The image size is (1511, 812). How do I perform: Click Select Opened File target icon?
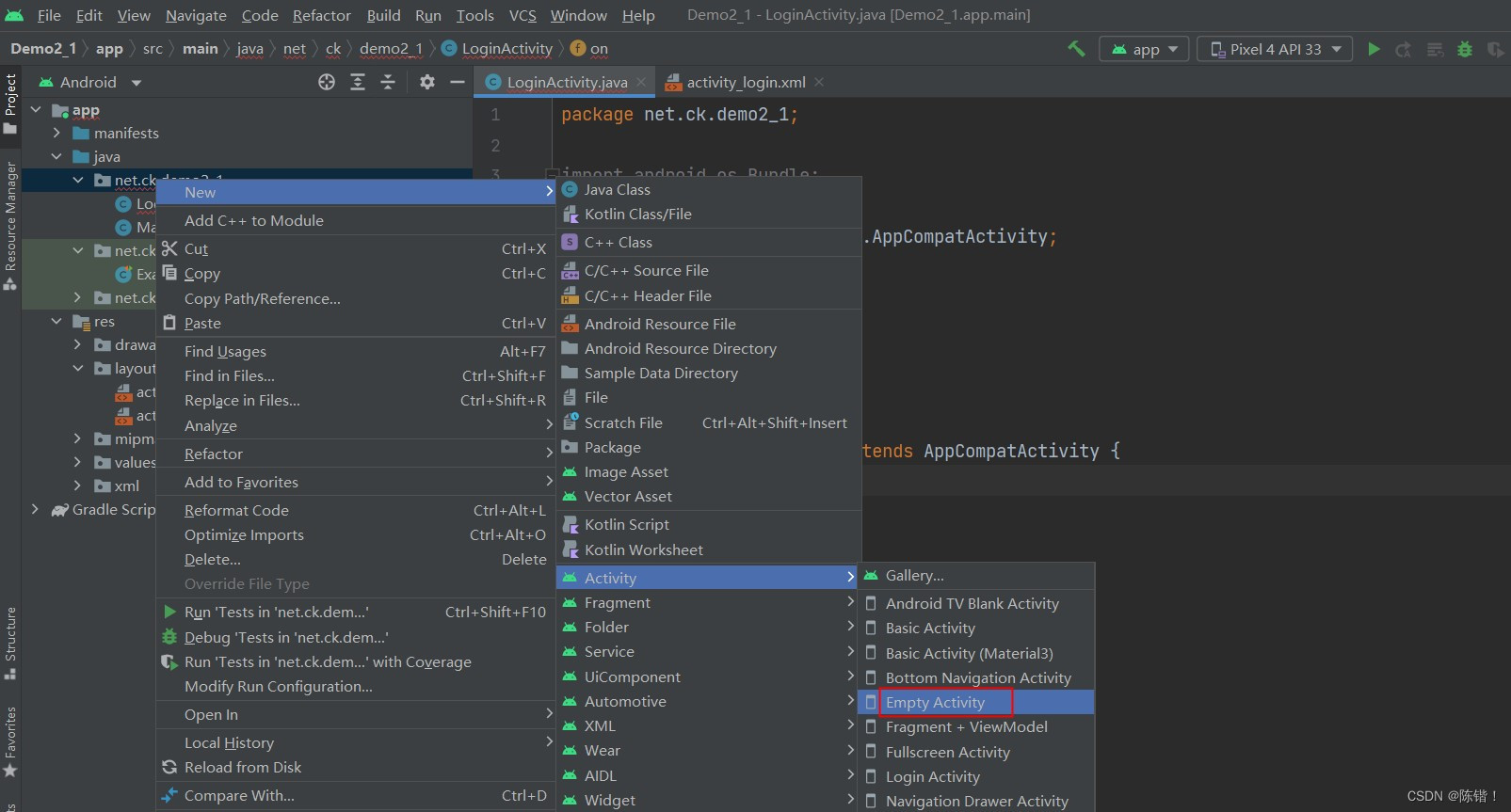tap(327, 82)
